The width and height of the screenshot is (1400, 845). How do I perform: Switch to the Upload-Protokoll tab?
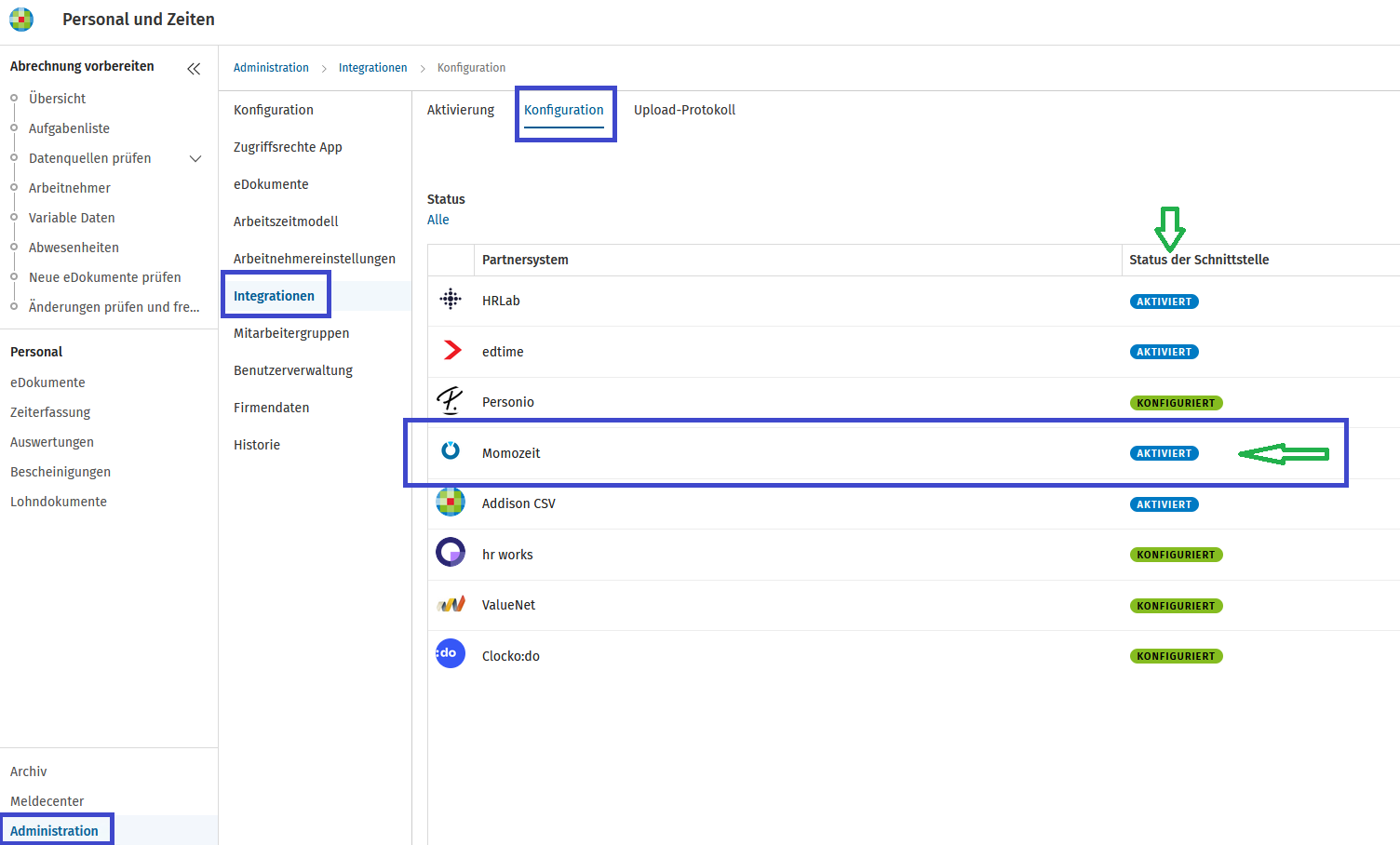click(684, 110)
